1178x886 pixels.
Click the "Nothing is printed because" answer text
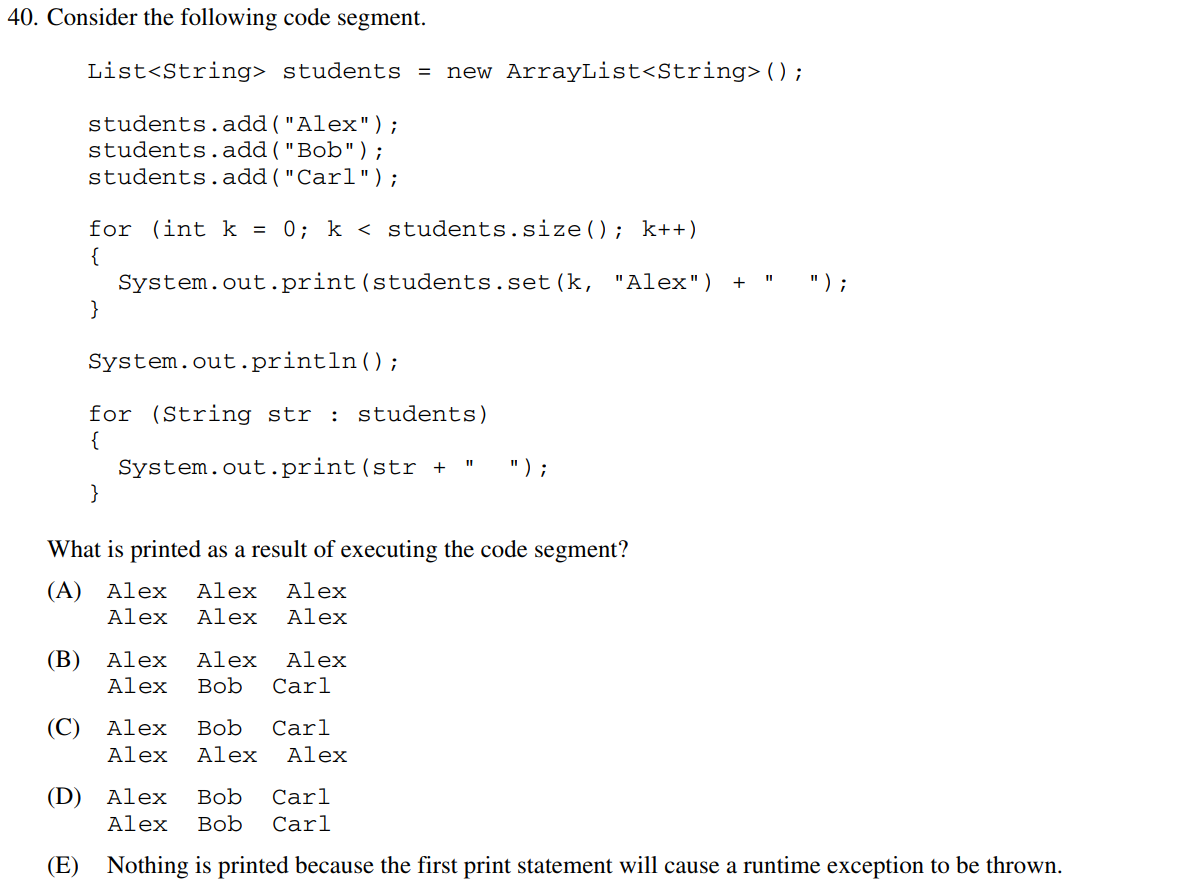(x=584, y=865)
